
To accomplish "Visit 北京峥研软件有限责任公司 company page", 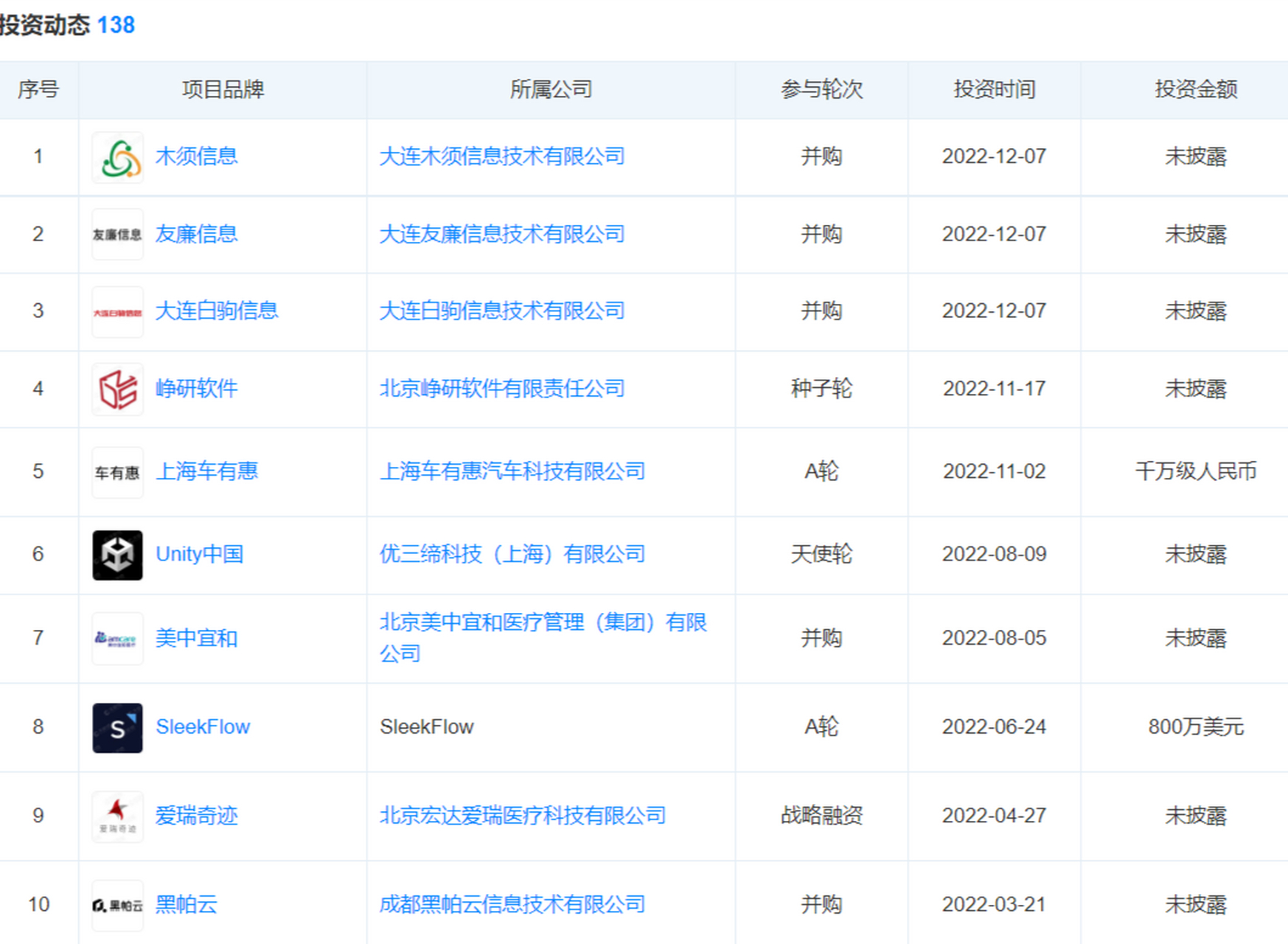I will (x=502, y=388).
